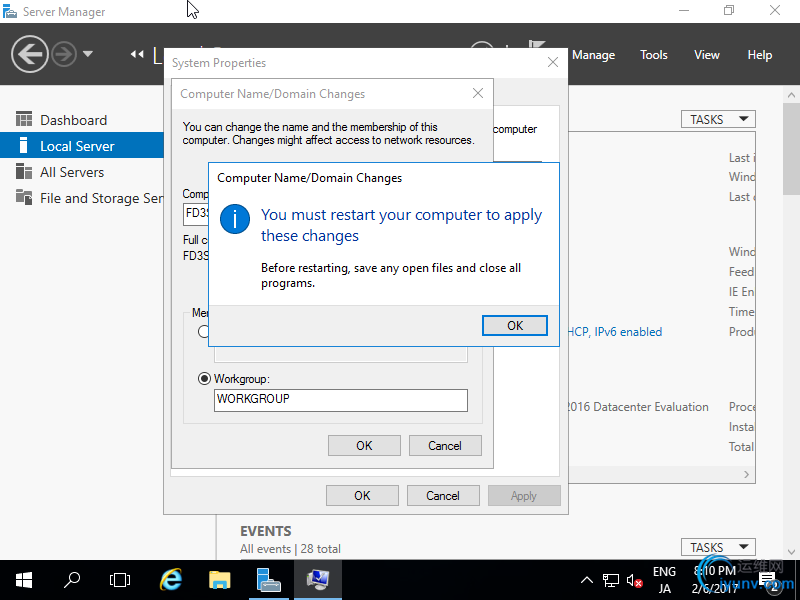This screenshot has height=600, width=800.
Task: Click the muted volume tray icon
Action: tap(634, 580)
